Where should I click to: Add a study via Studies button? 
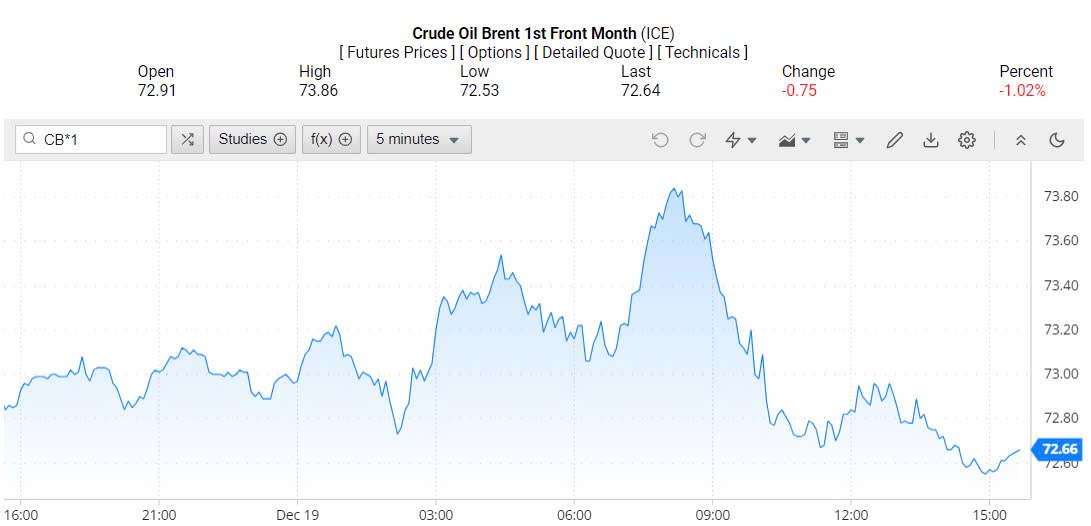click(x=253, y=140)
